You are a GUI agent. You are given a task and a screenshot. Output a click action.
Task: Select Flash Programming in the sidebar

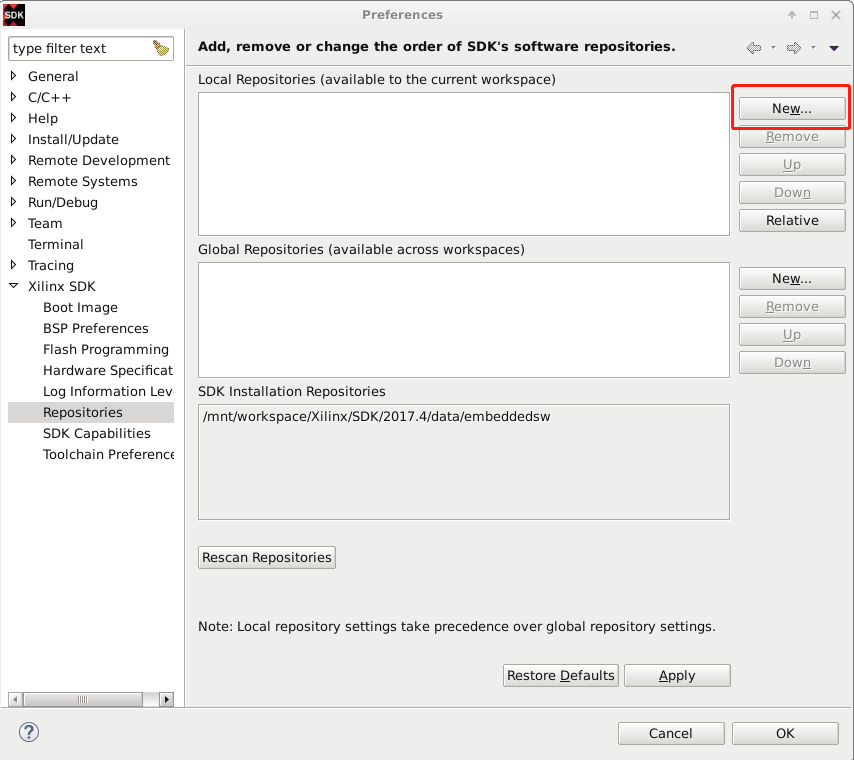pyautogui.click(x=105, y=349)
